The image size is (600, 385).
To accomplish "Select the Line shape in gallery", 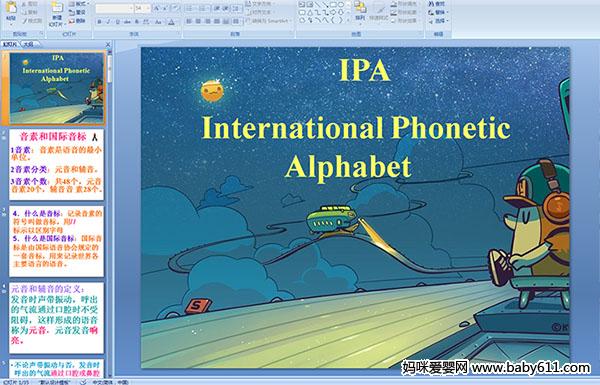I will click(317, 4).
